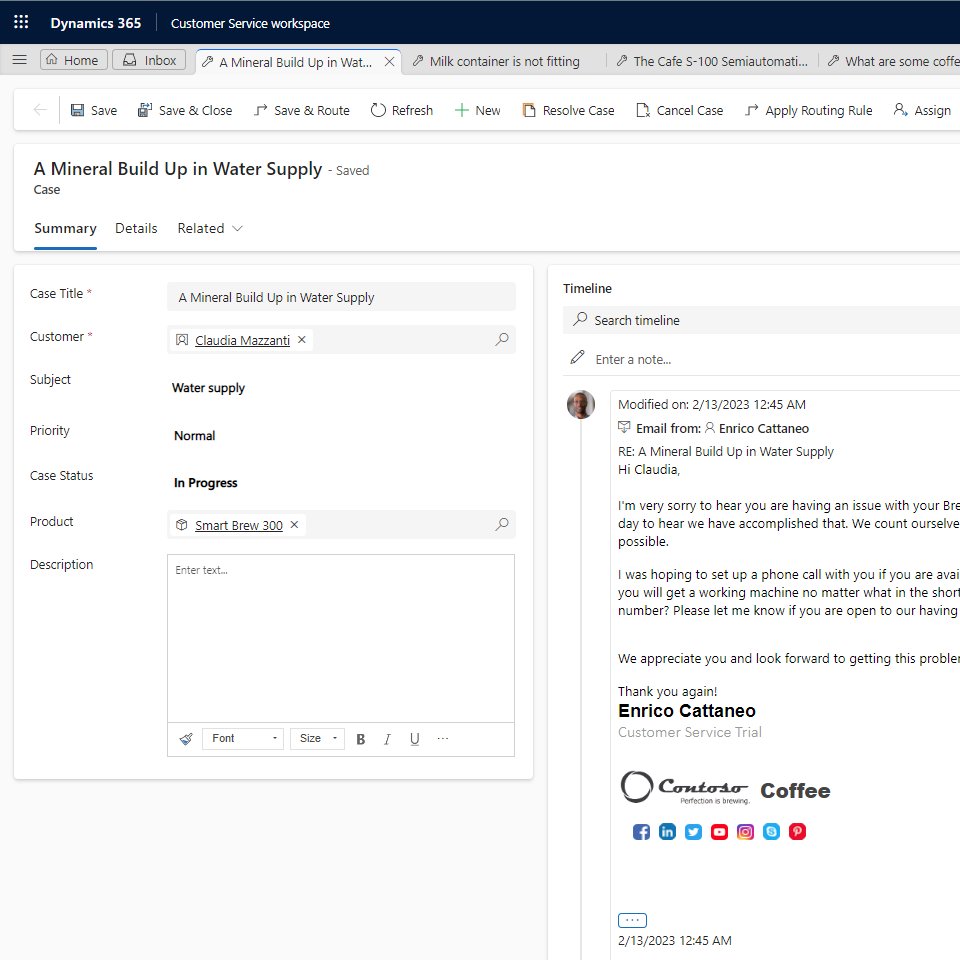Switch to What are some coffee tab
The width and height of the screenshot is (960, 960).
pos(894,61)
